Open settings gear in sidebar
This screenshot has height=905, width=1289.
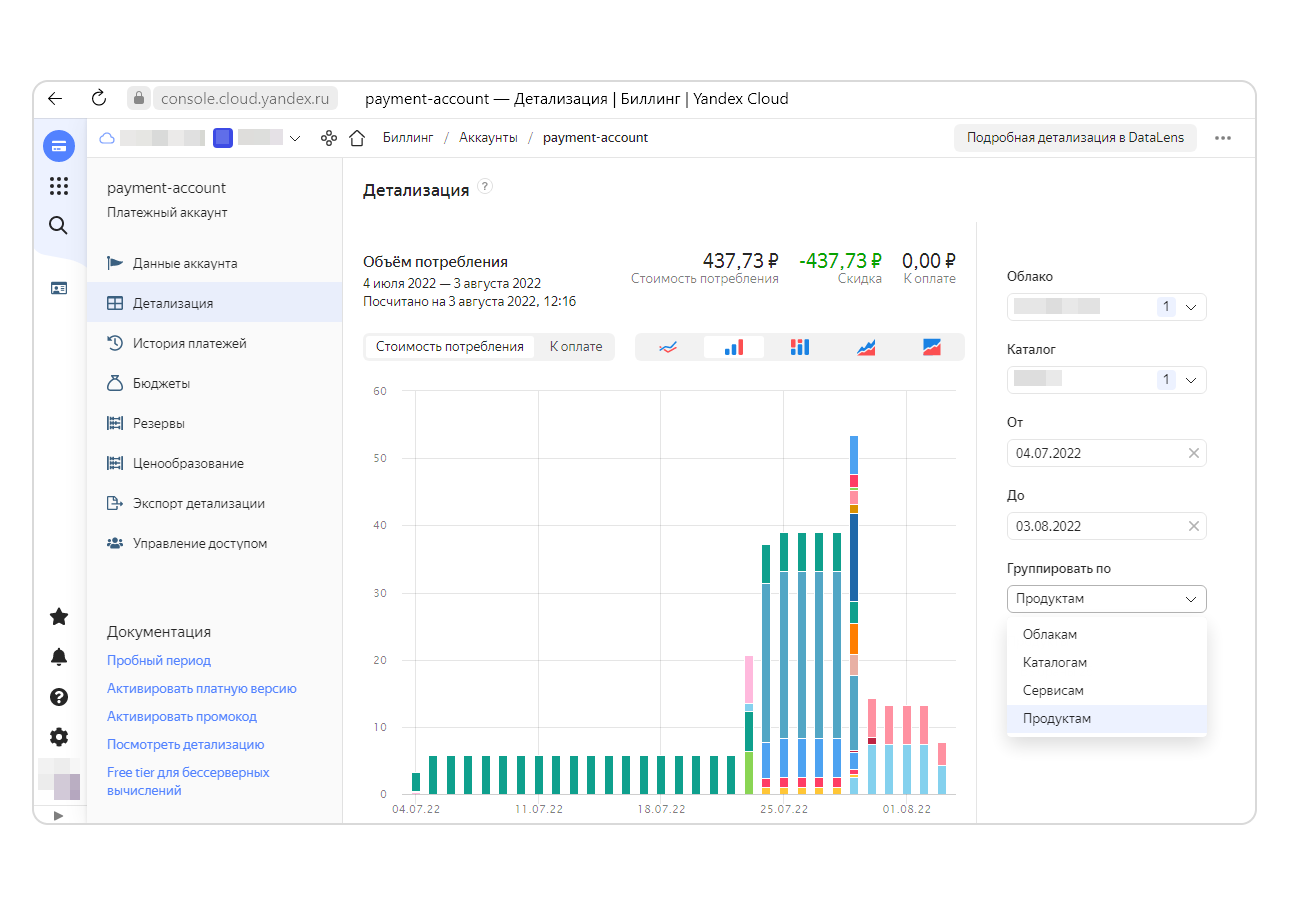click(x=59, y=737)
